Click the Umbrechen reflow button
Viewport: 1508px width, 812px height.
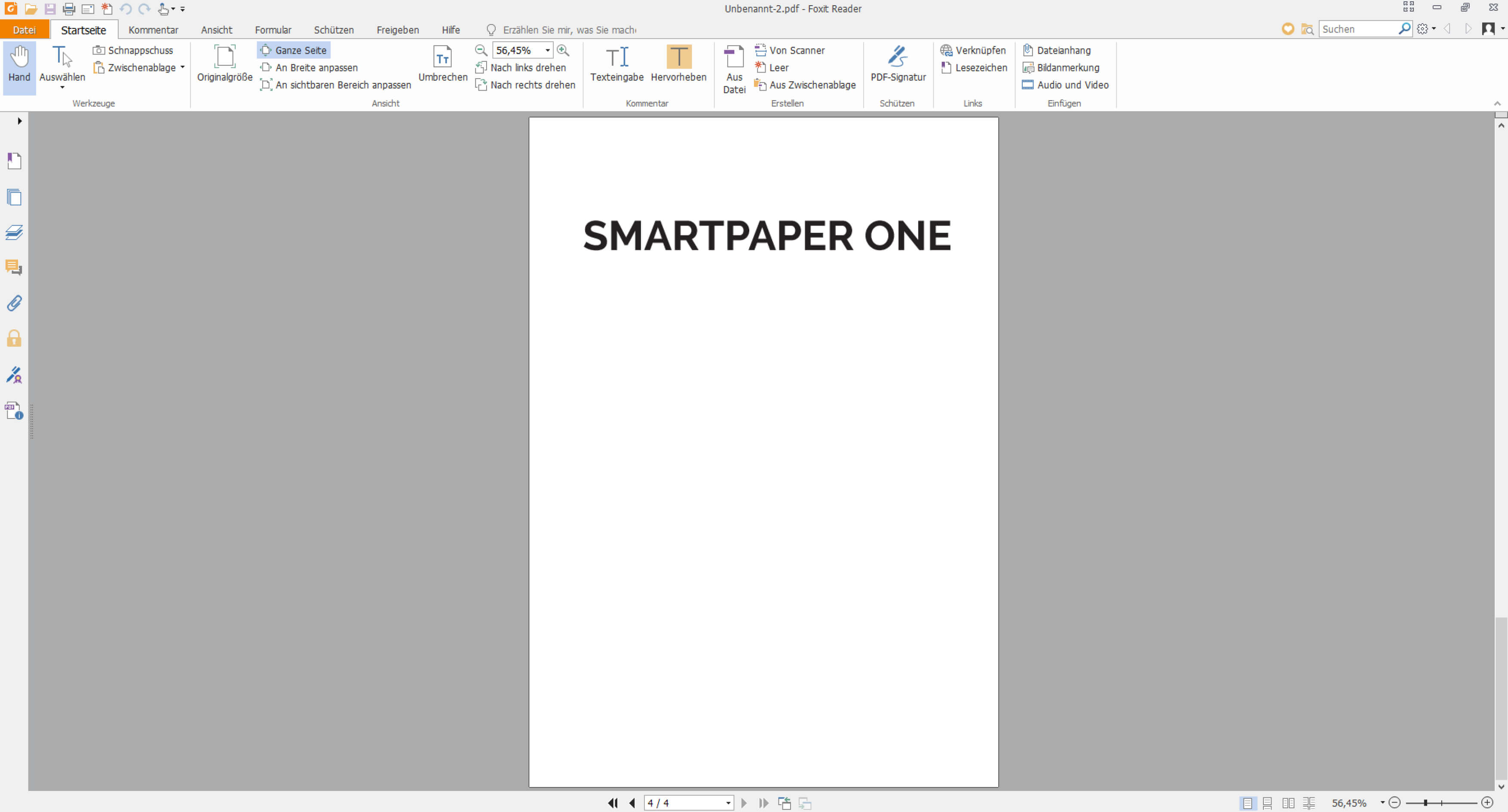(443, 64)
